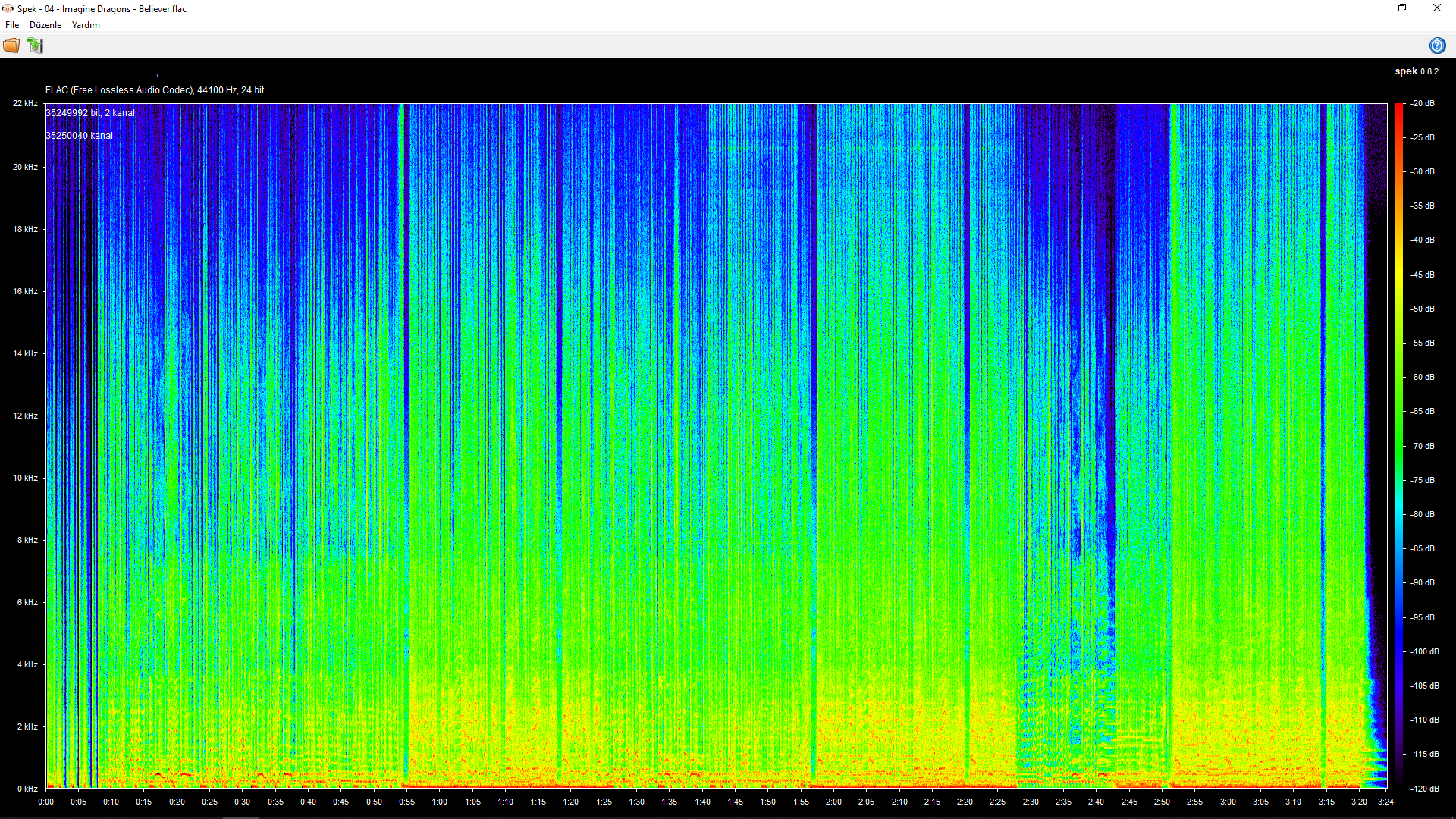Click the FLAC codec info text
This screenshot has width=1456, height=819.
click(x=155, y=90)
